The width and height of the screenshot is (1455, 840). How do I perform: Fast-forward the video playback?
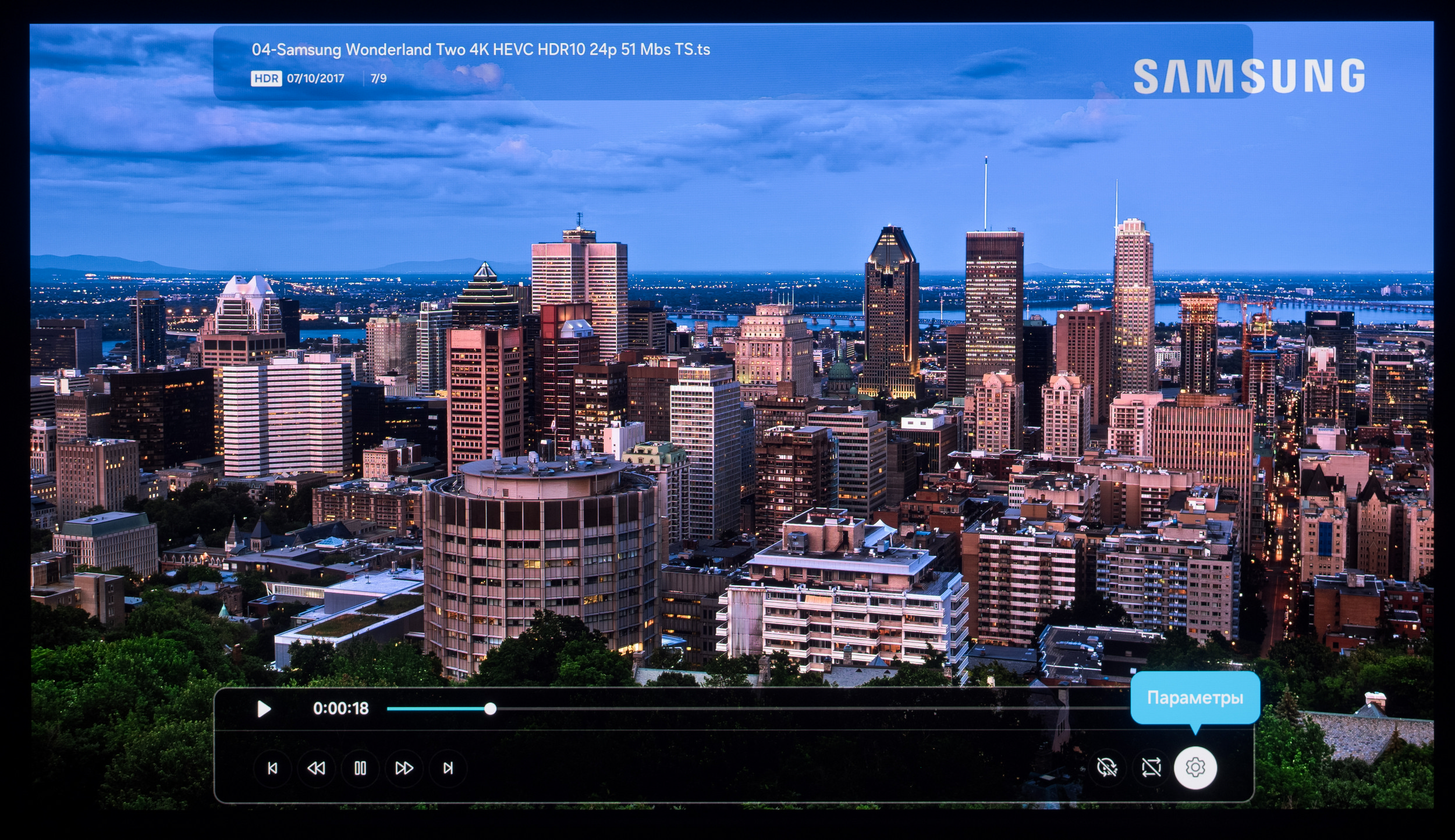(404, 768)
